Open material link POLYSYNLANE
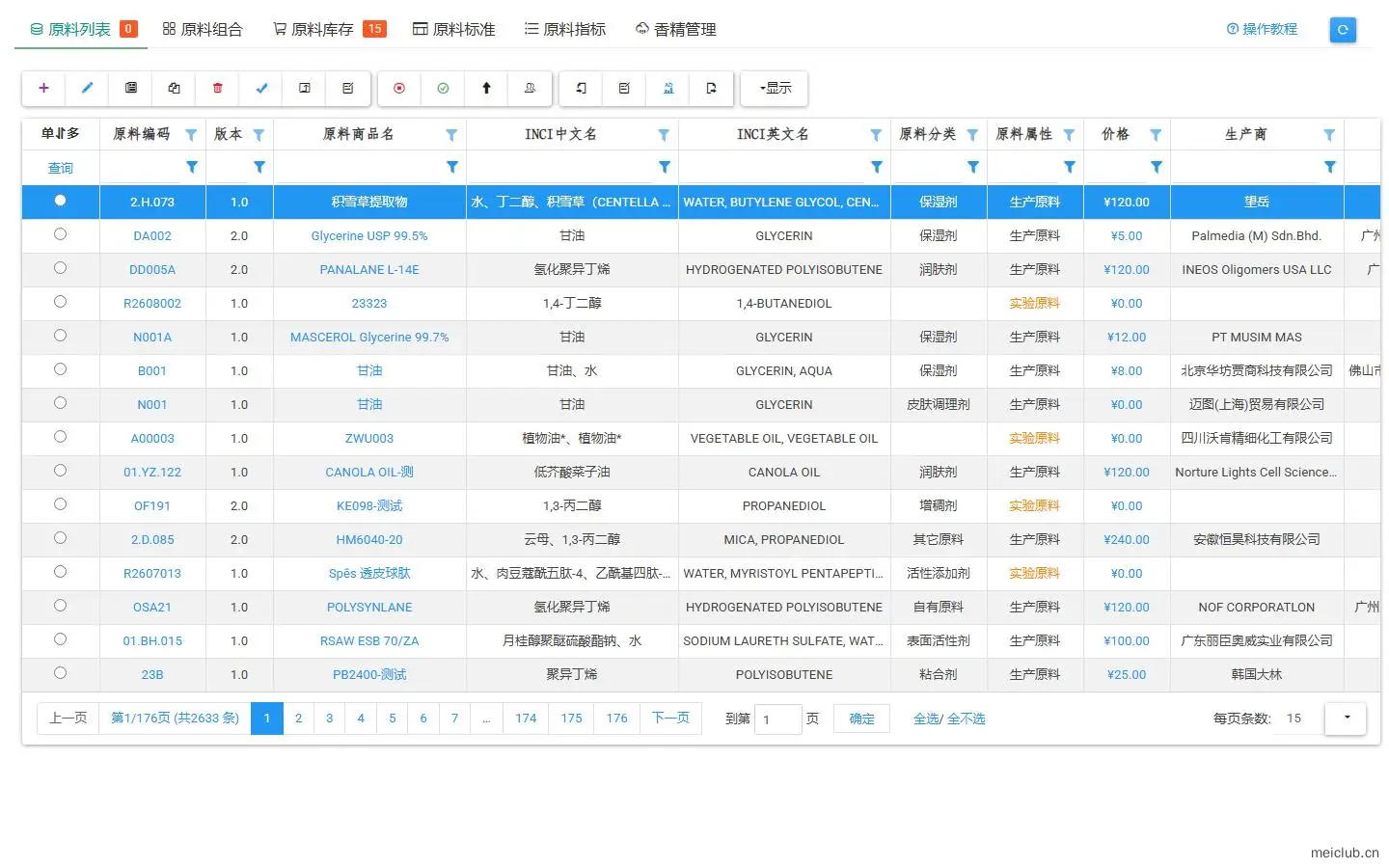1389x868 pixels. click(x=369, y=607)
